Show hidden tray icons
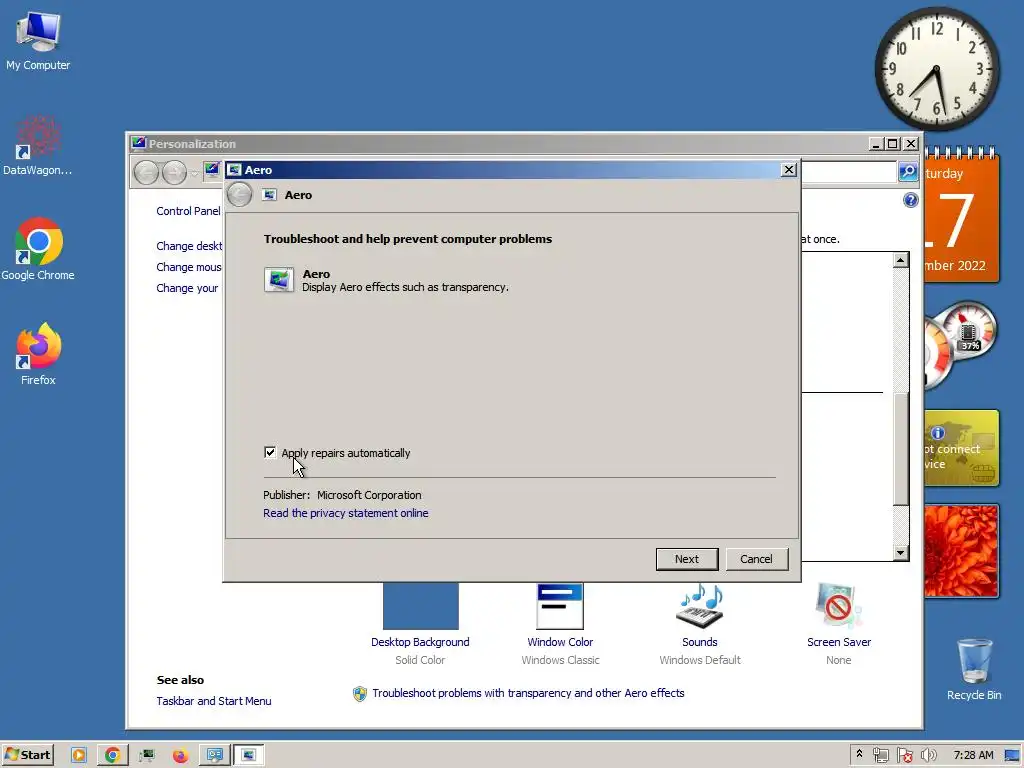The image size is (1024, 768). coord(859,755)
